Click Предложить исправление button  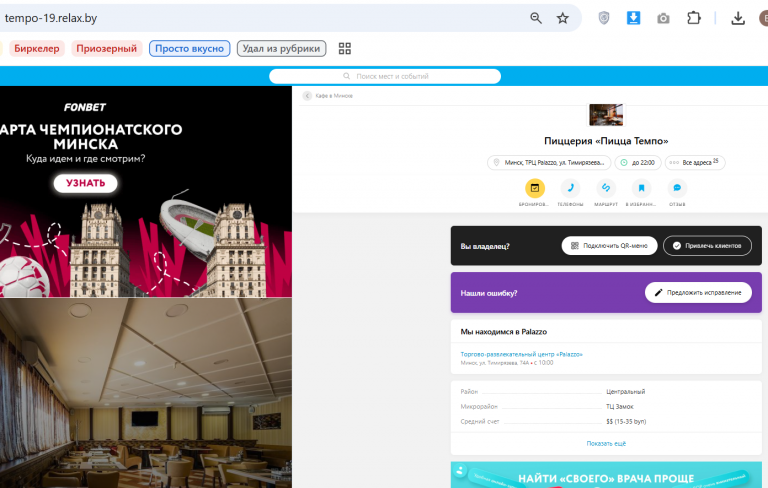click(x=698, y=293)
